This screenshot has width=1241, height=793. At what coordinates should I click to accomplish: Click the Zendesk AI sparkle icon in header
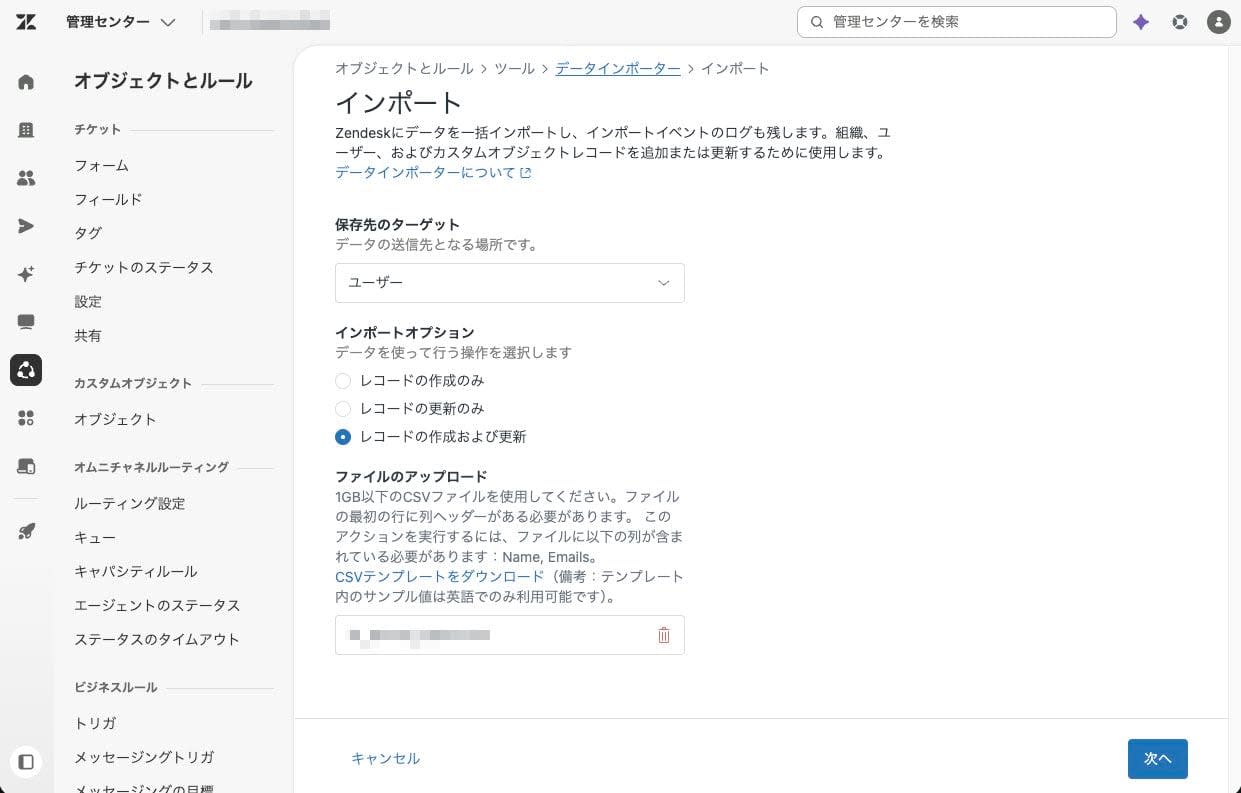(1141, 22)
